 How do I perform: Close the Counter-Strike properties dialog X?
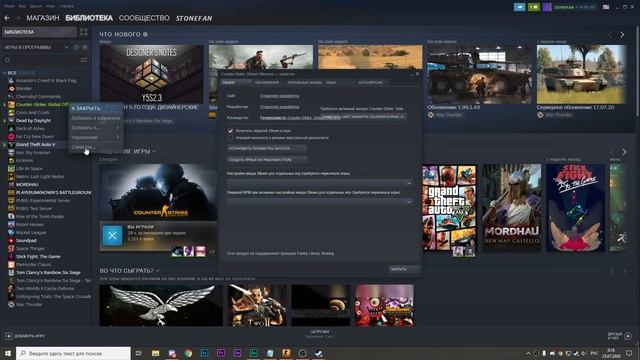pyautogui.click(x=417, y=74)
